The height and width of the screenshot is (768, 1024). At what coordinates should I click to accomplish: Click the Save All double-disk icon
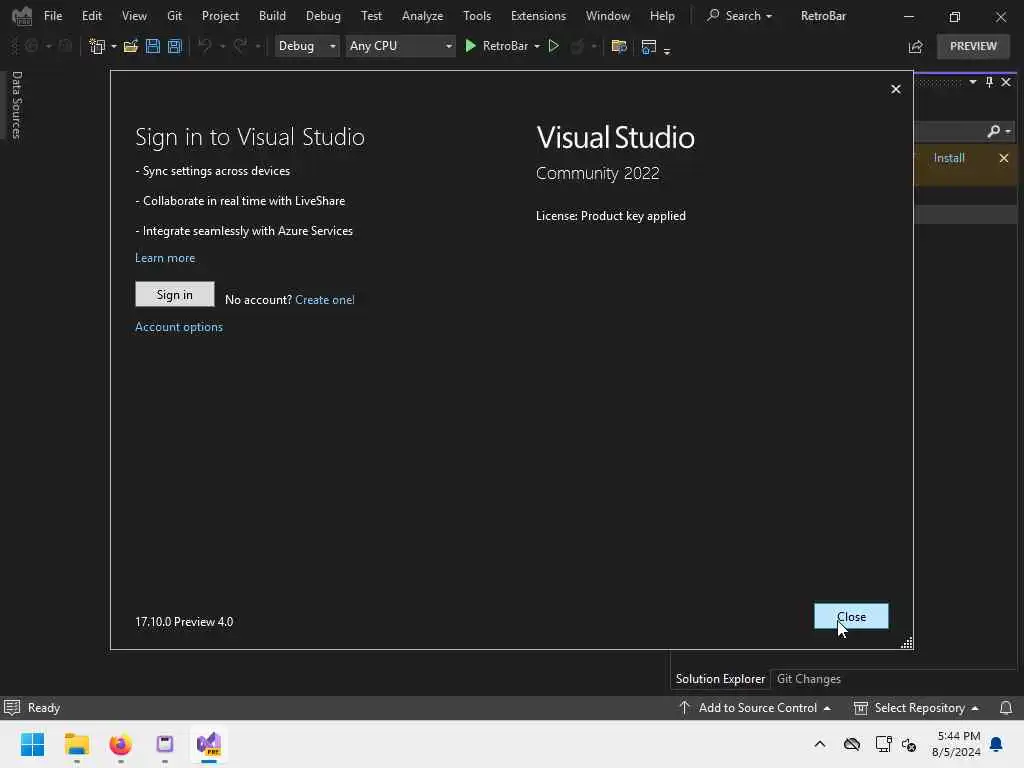(x=174, y=46)
